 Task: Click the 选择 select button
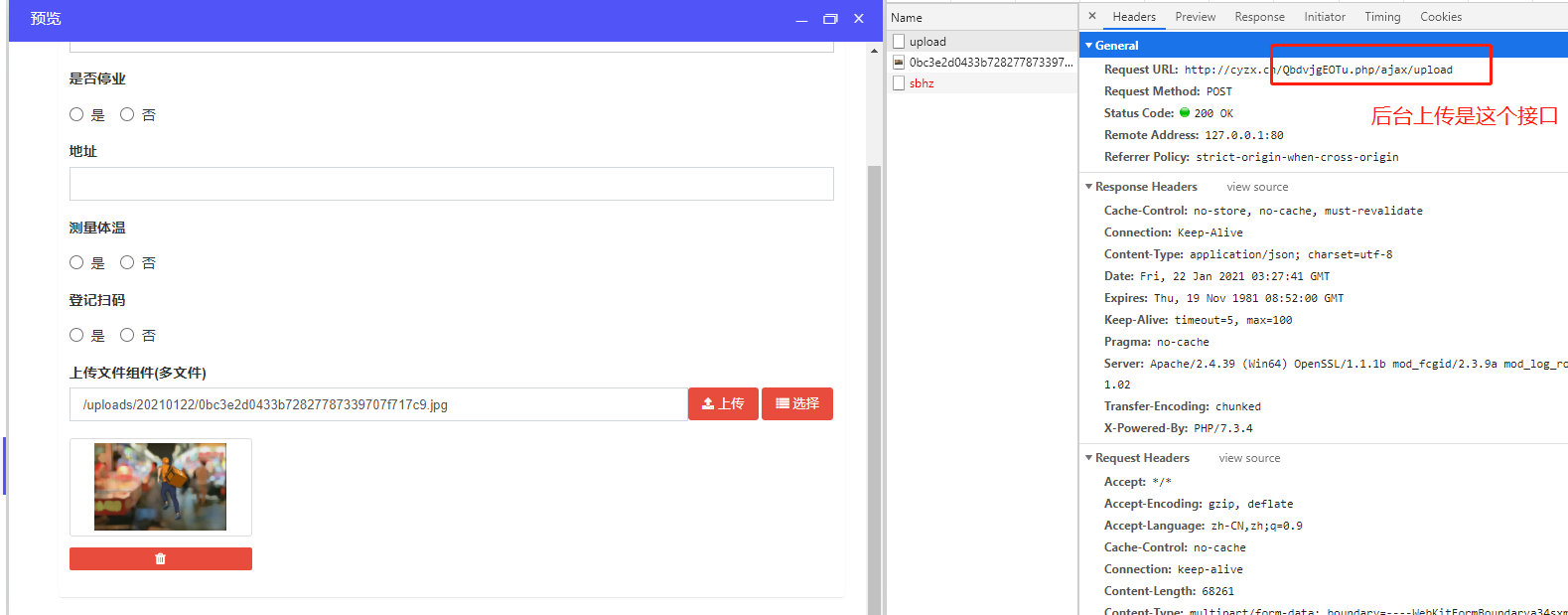[x=797, y=403]
